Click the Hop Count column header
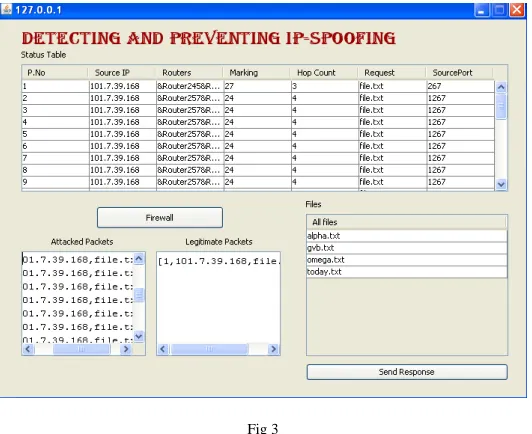The height and width of the screenshot is (434, 532). [x=324, y=73]
